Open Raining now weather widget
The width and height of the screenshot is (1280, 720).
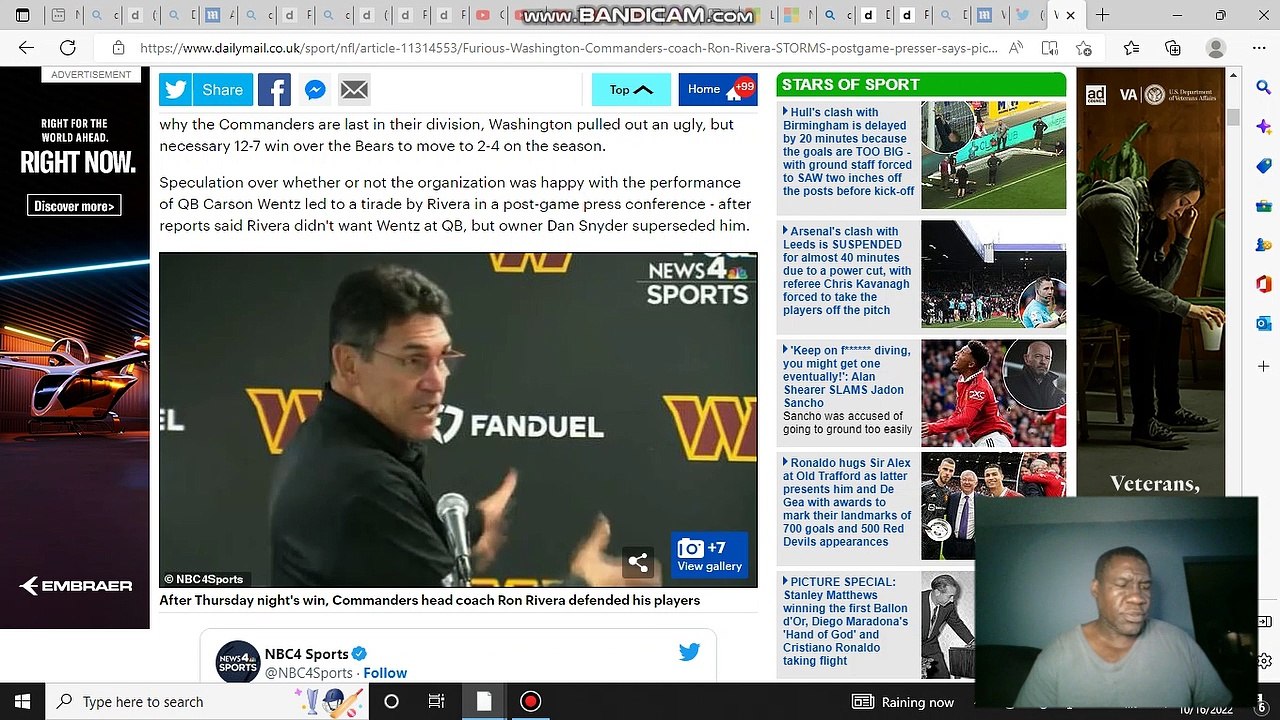pos(903,702)
